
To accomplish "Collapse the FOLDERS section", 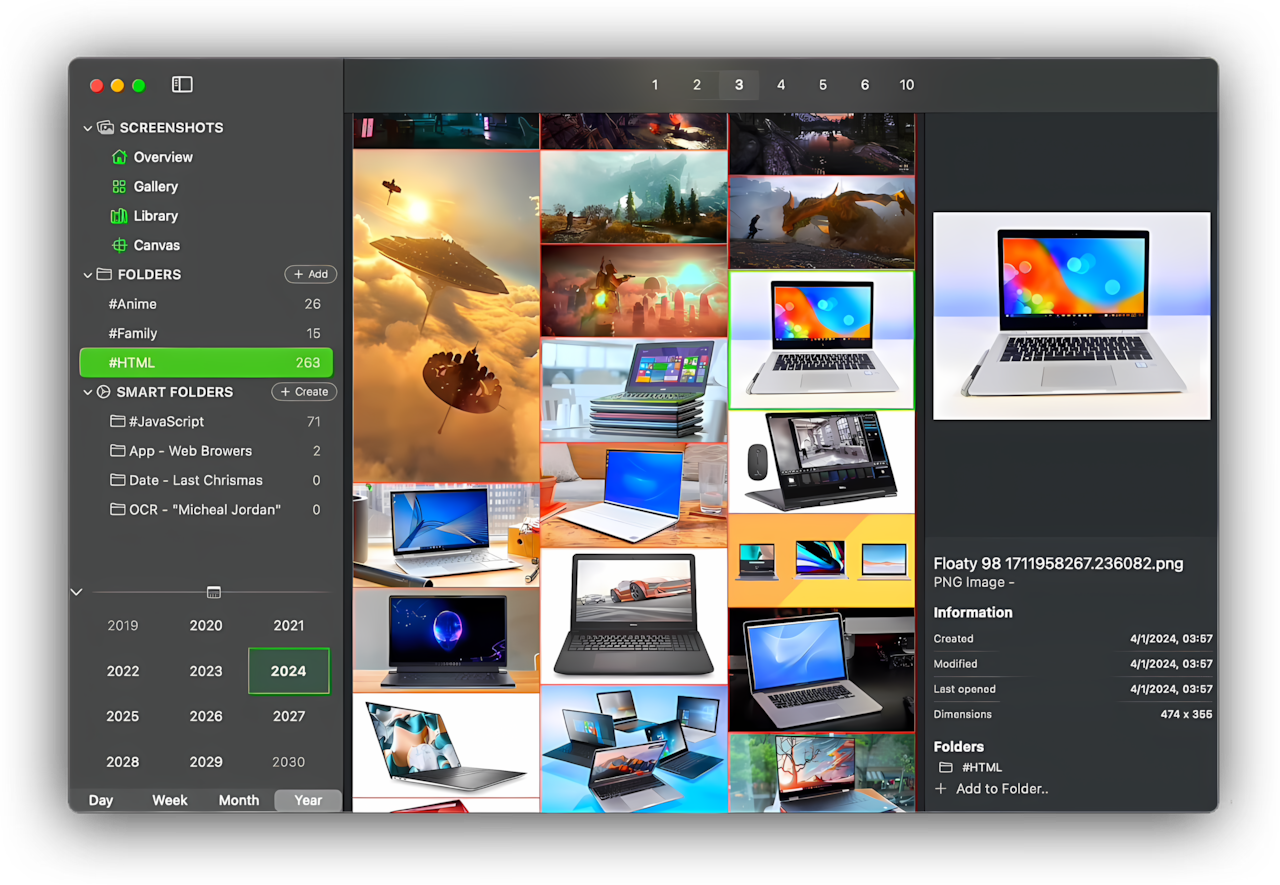I will (x=88, y=275).
